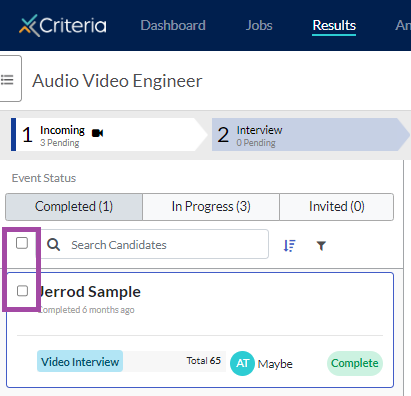Click the '0 Pending' count under Interview
Viewport: 411px width, 396px height.
(x=256, y=143)
